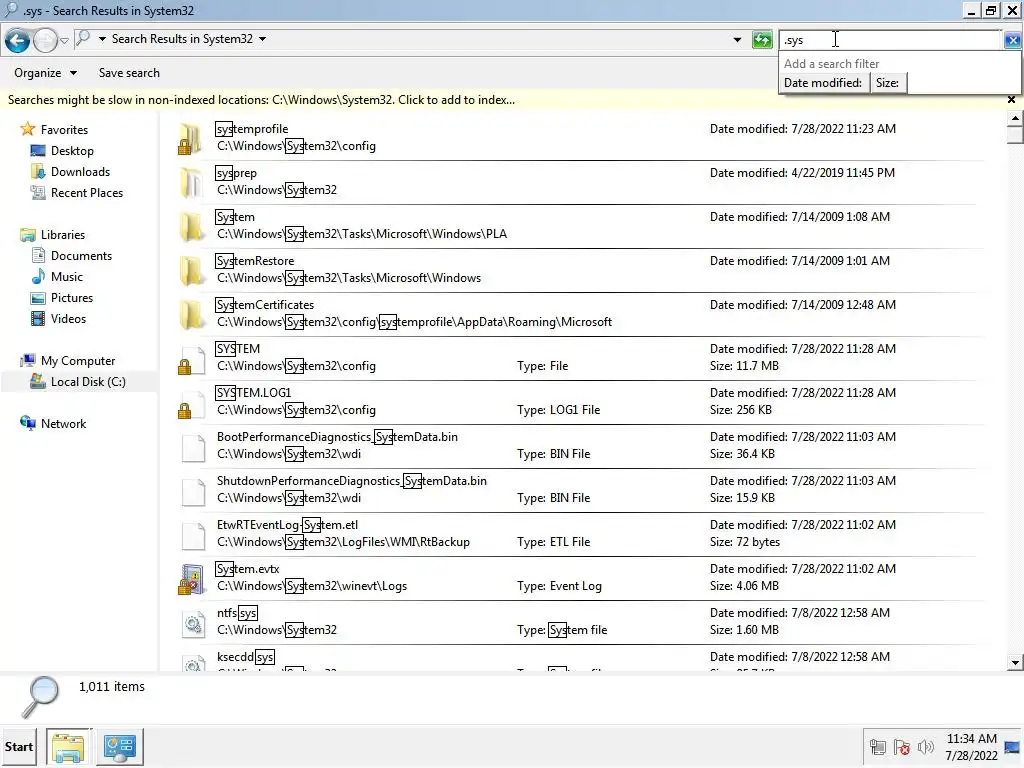Open Windows Explorer from the taskbar
The image size is (1024, 768).
[68, 747]
